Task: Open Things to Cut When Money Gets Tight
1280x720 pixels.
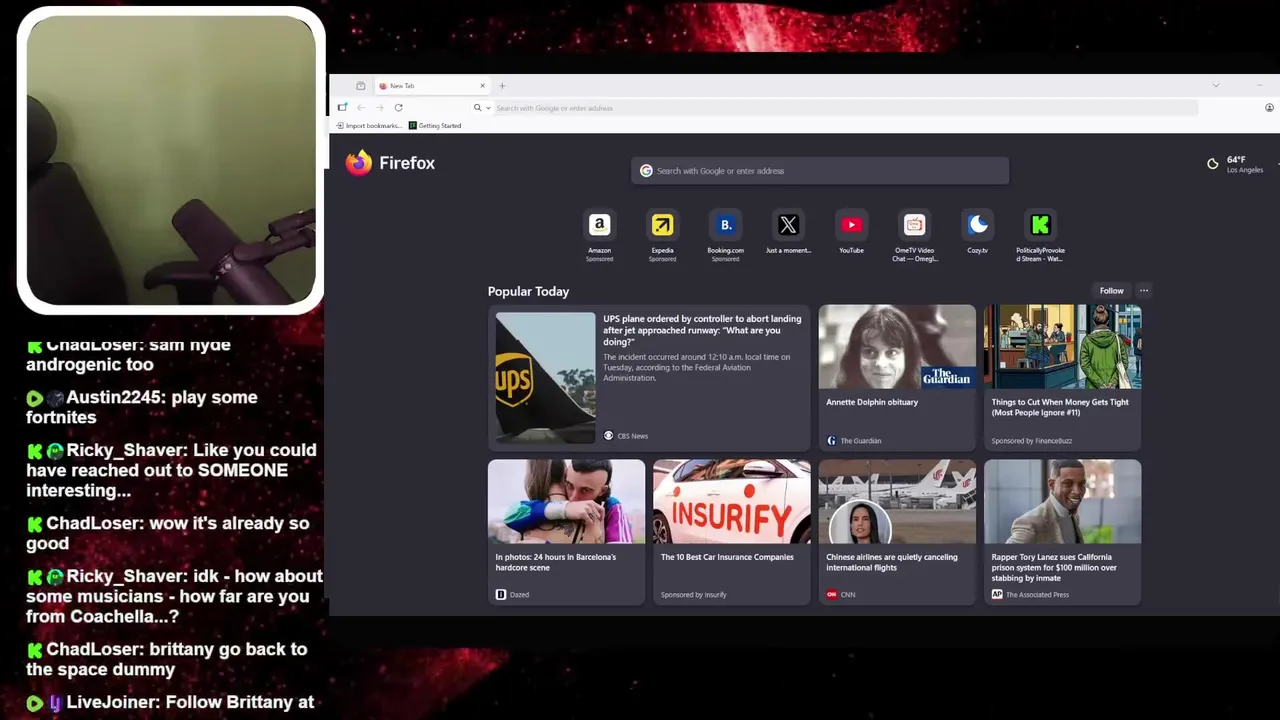Action: pyautogui.click(x=1062, y=377)
